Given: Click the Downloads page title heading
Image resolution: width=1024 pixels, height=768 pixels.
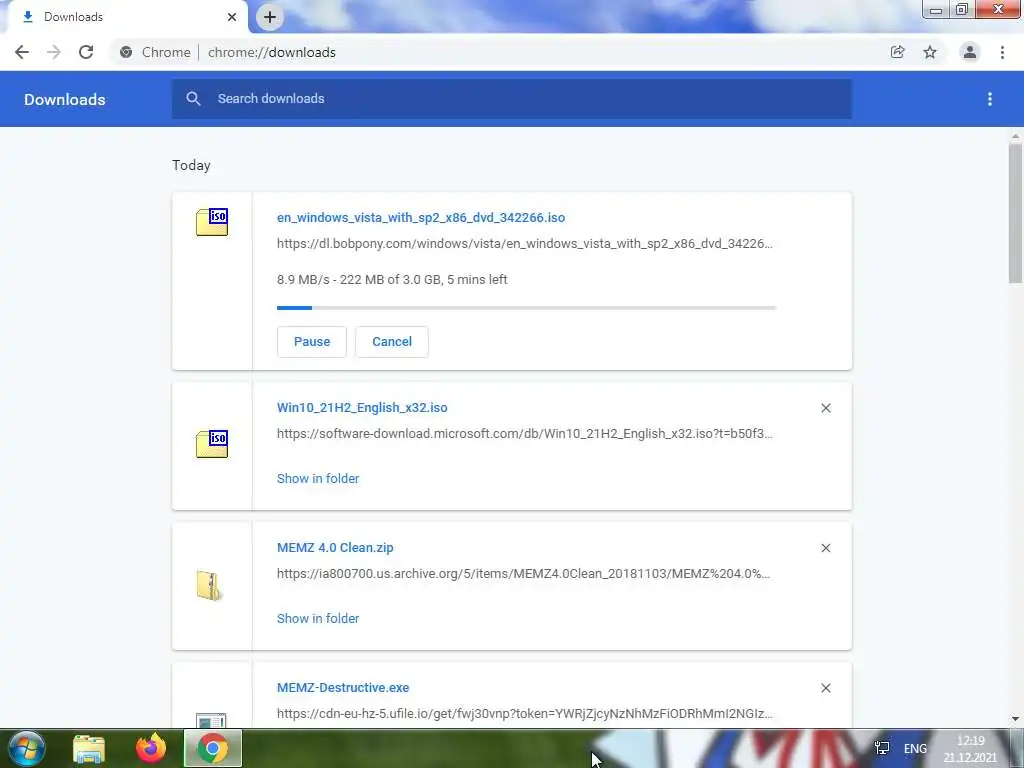Looking at the screenshot, I should [65, 99].
